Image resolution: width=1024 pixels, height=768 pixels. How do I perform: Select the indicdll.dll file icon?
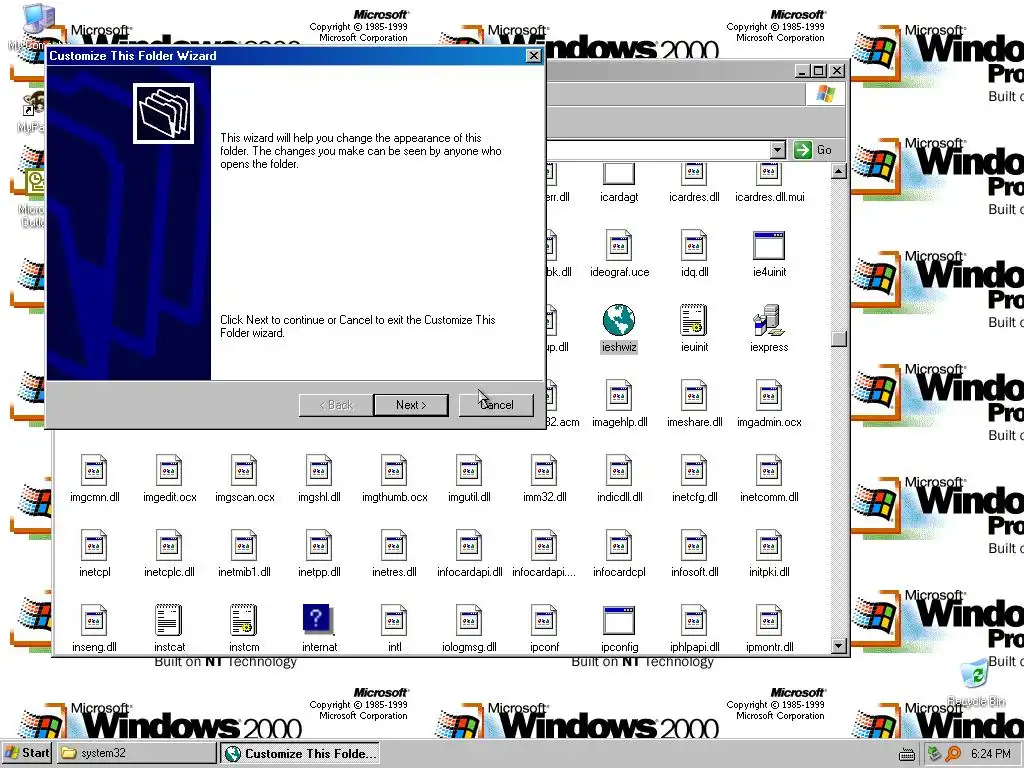(x=618, y=470)
